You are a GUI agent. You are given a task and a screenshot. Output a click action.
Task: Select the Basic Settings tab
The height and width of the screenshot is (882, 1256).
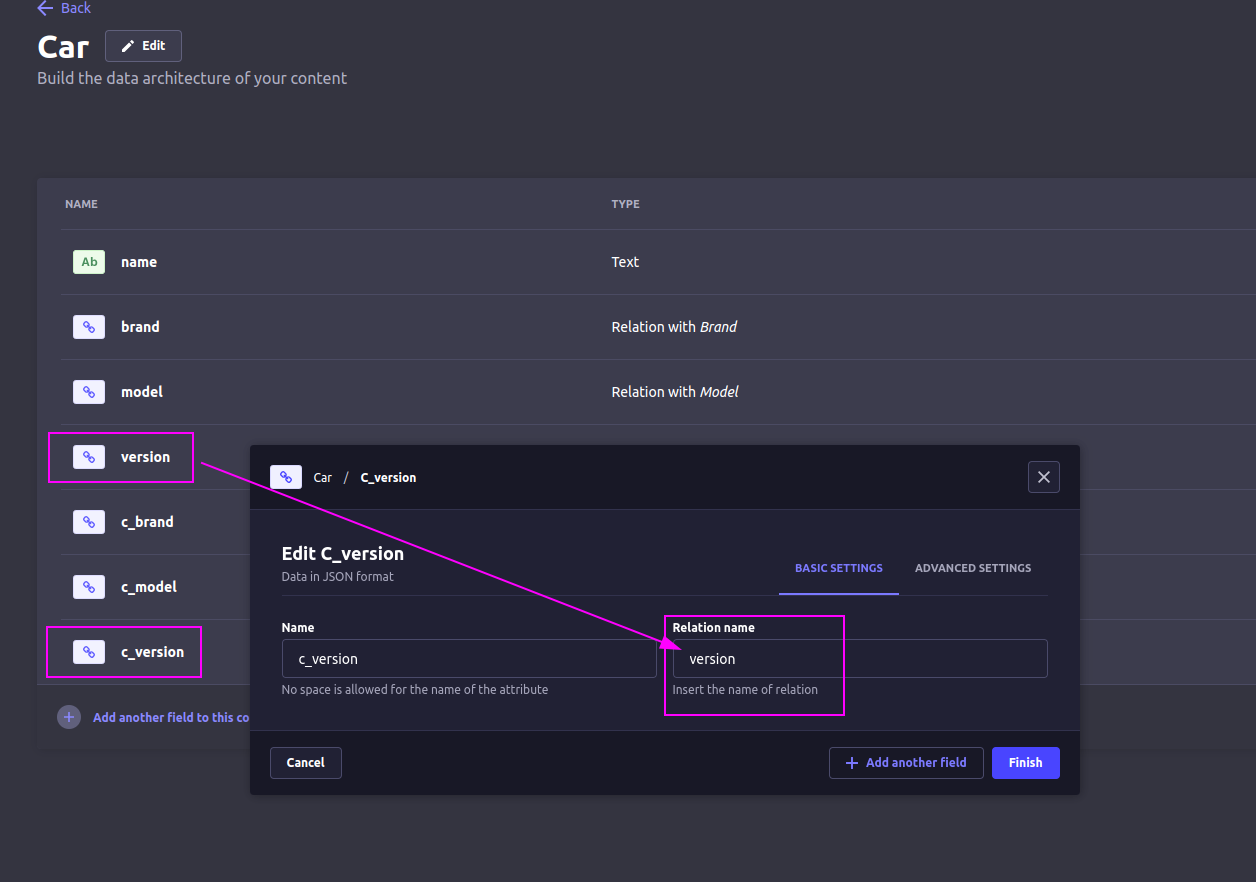(839, 568)
